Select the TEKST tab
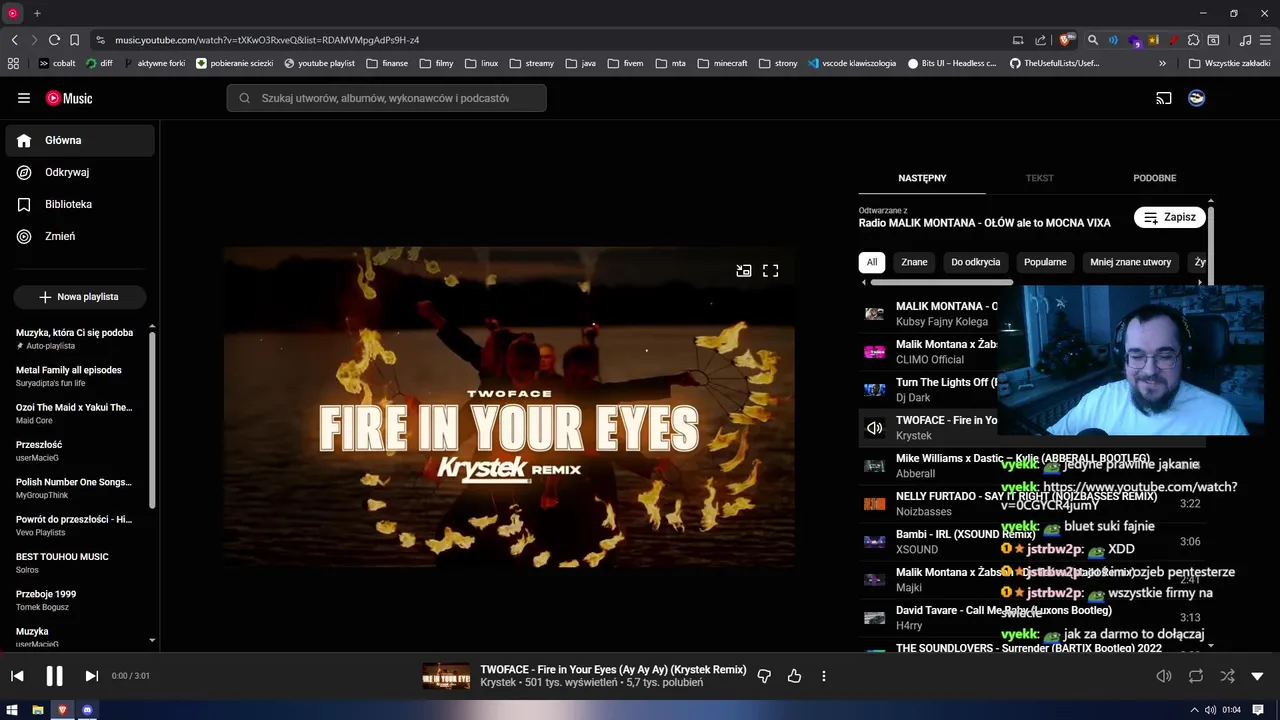 pos(1039,178)
